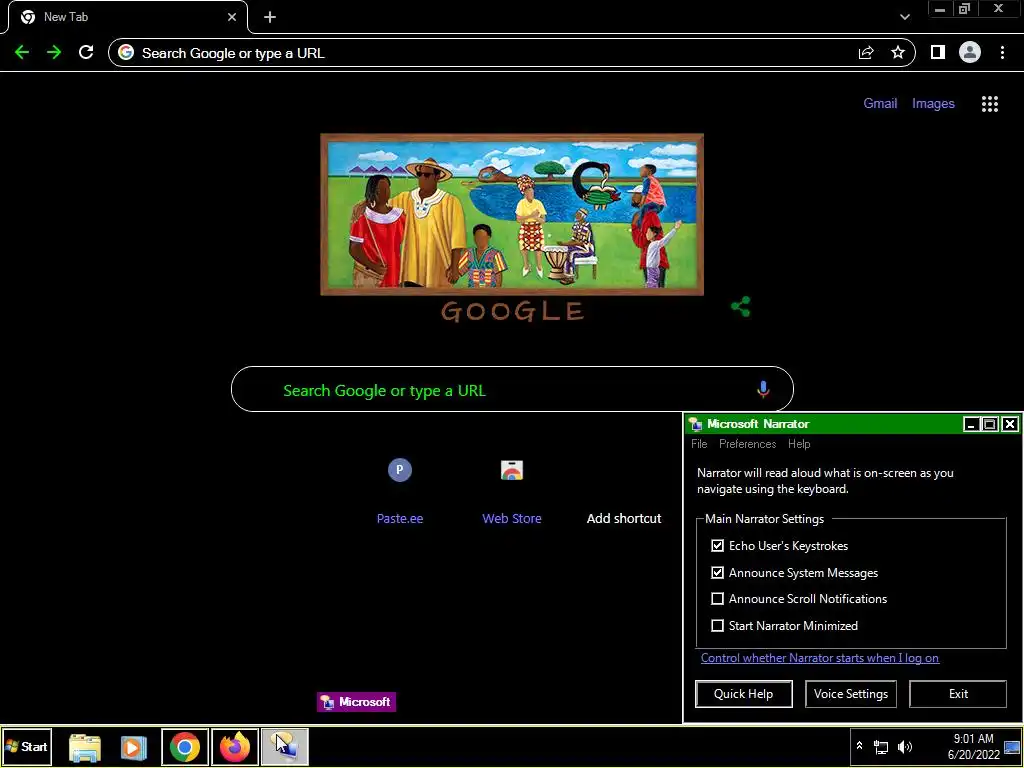Open Windows Explorer from taskbar
Viewport: 1024px width, 768px height.
[x=85, y=747]
